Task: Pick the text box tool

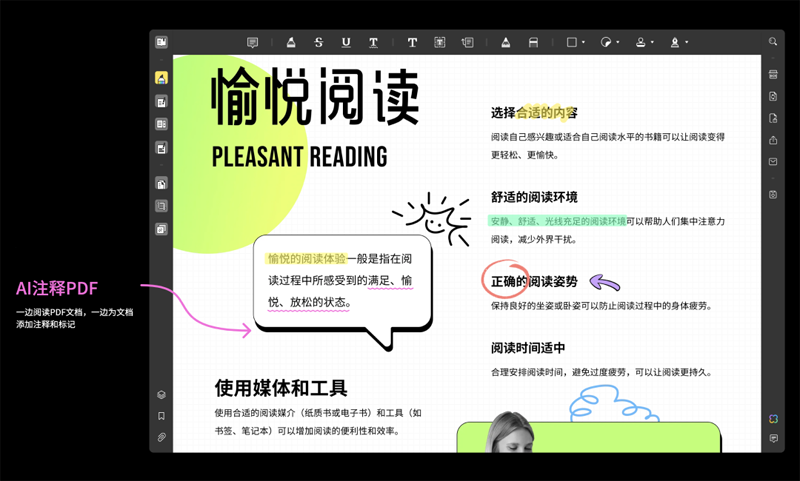Action: (440, 42)
